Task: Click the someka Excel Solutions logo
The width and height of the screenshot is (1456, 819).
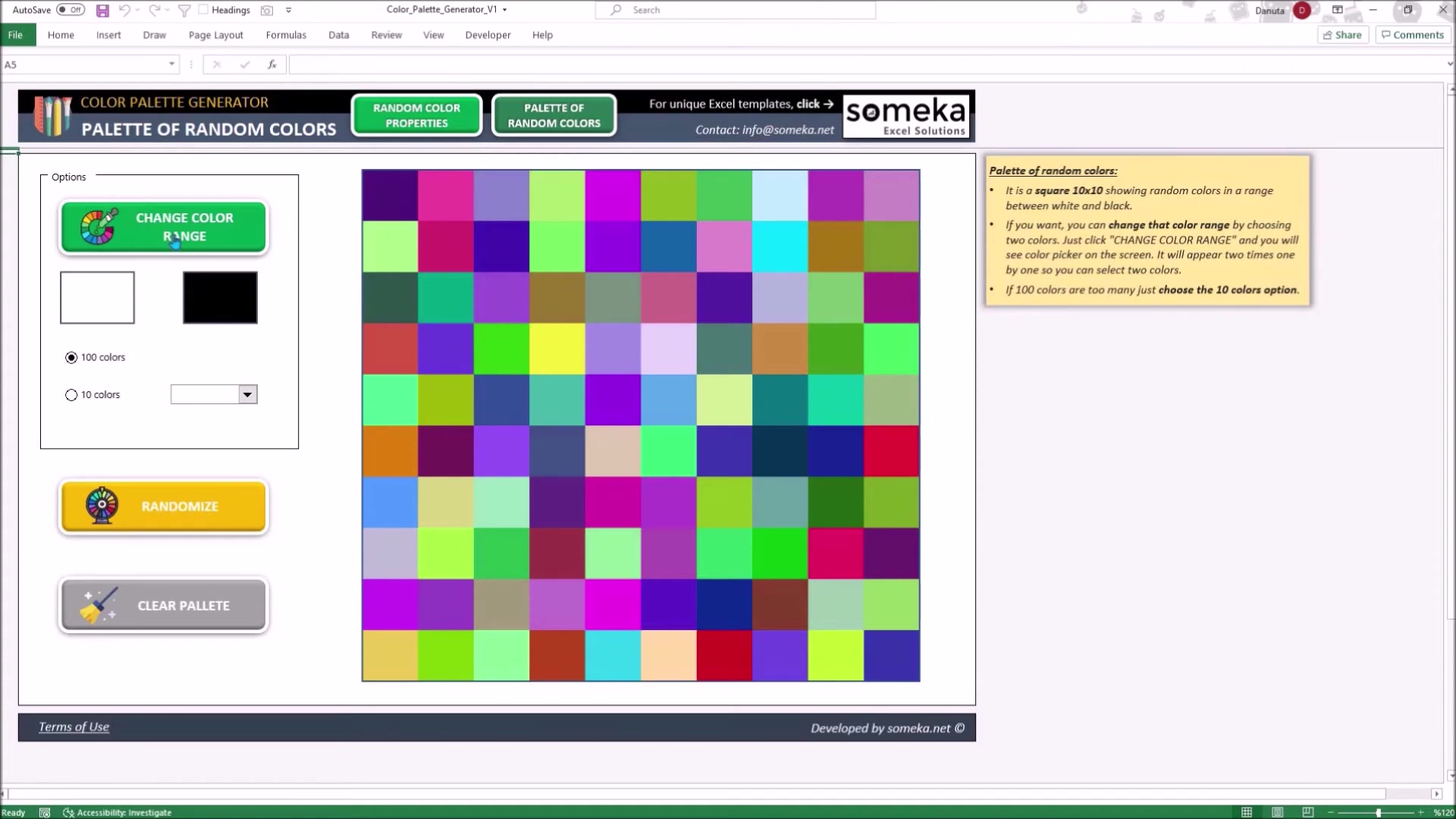Action: point(905,116)
